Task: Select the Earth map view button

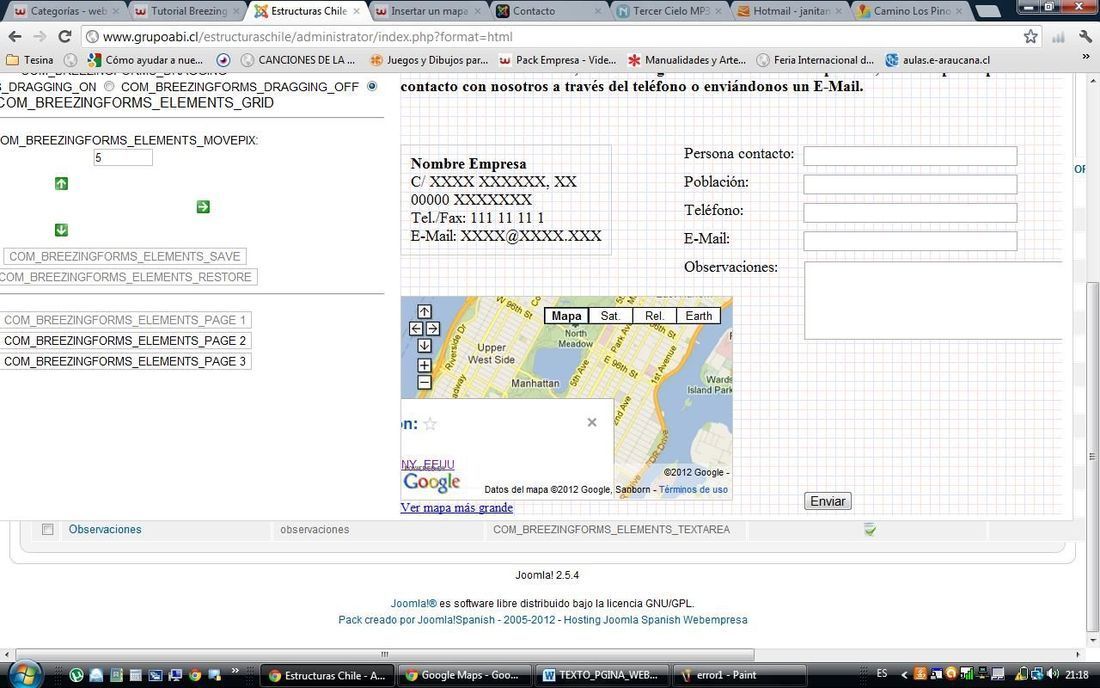Action: [699, 316]
